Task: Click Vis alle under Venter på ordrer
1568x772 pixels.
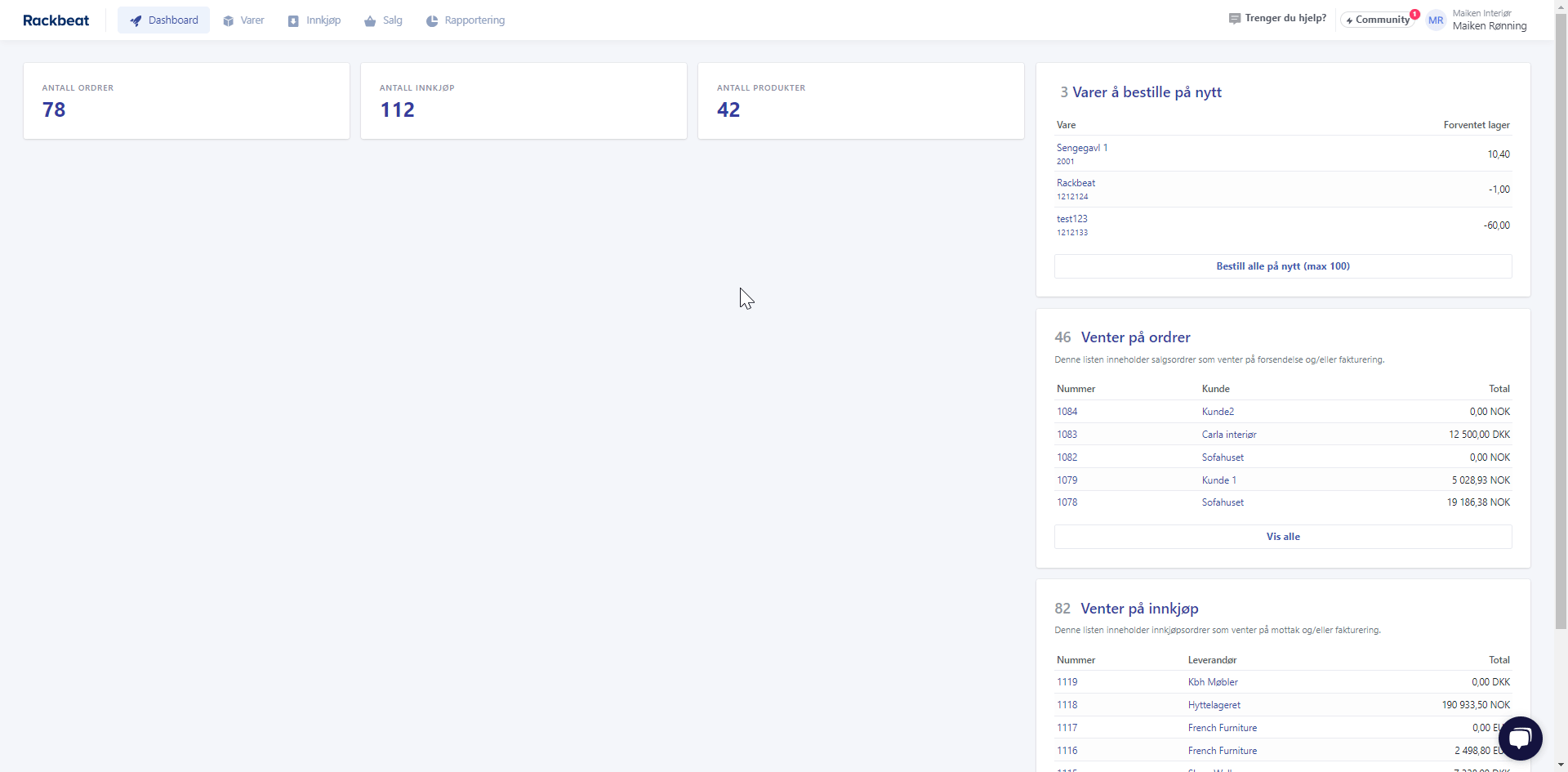Action: (1282, 537)
